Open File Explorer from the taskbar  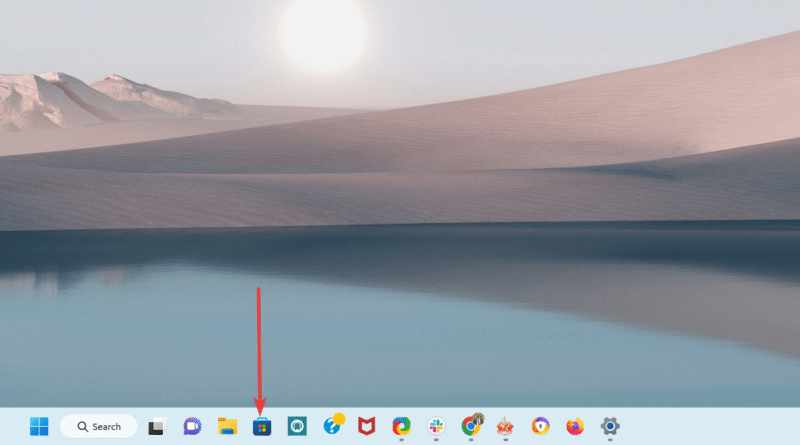(x=227, y=426)
